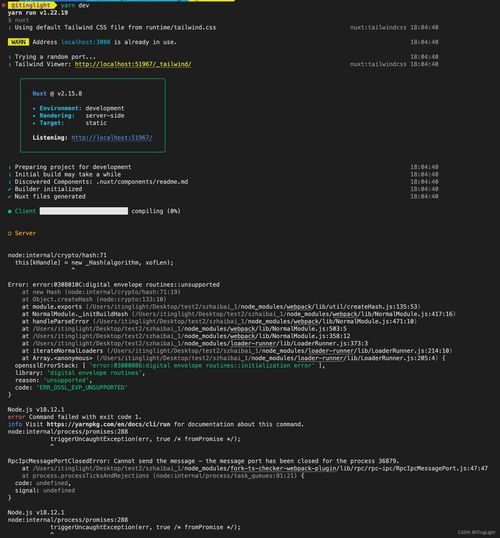Screen dimensions: 500x538
Task: Click 'Initial build may take a while'
Action: [68, 174]
